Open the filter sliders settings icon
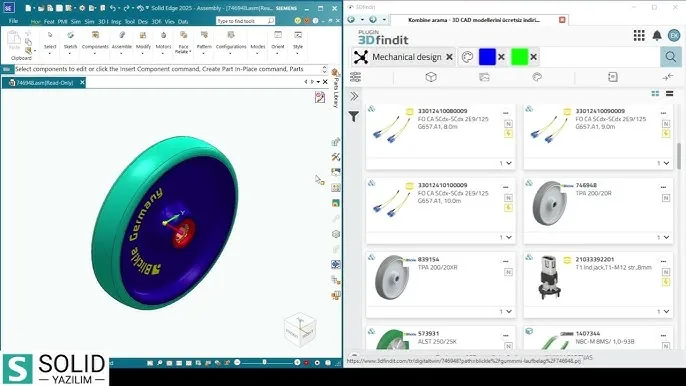 [x=355, y=77]
